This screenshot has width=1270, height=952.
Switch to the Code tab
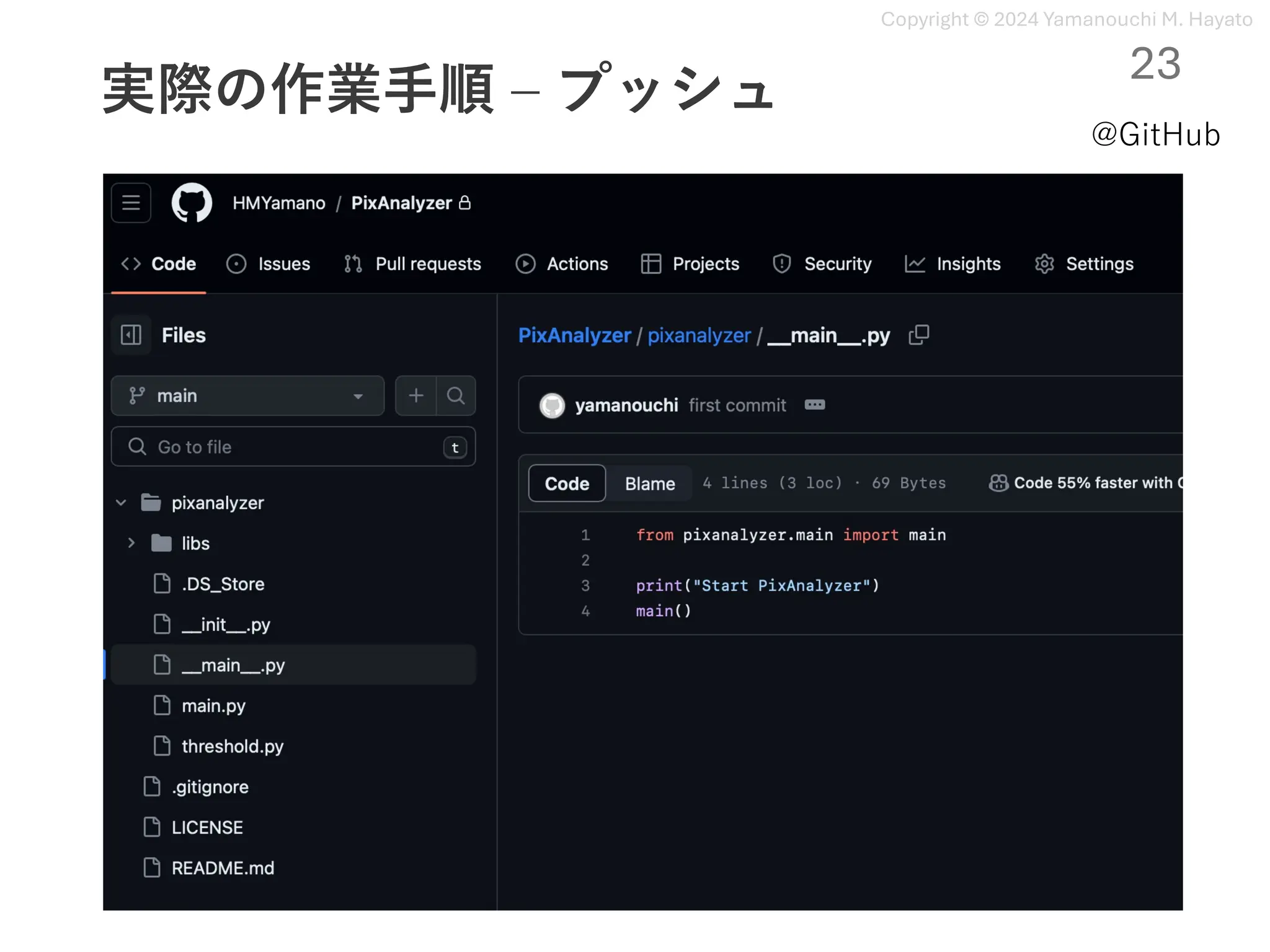click(159, 264)
